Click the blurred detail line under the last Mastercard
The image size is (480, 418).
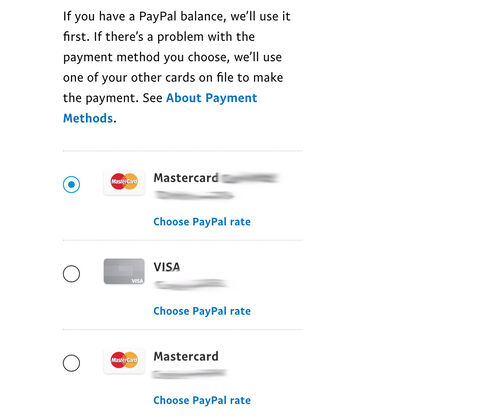pyautogui.click(x=189, y=374)
